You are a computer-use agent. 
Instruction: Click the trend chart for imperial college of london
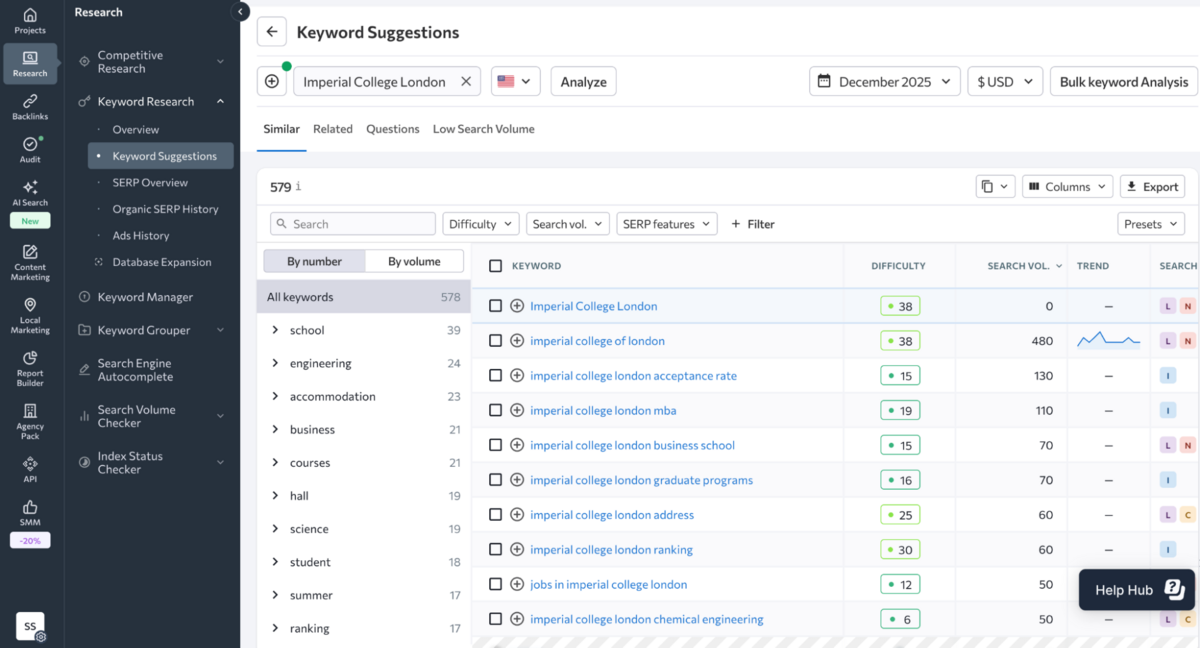pos(1108,341)
